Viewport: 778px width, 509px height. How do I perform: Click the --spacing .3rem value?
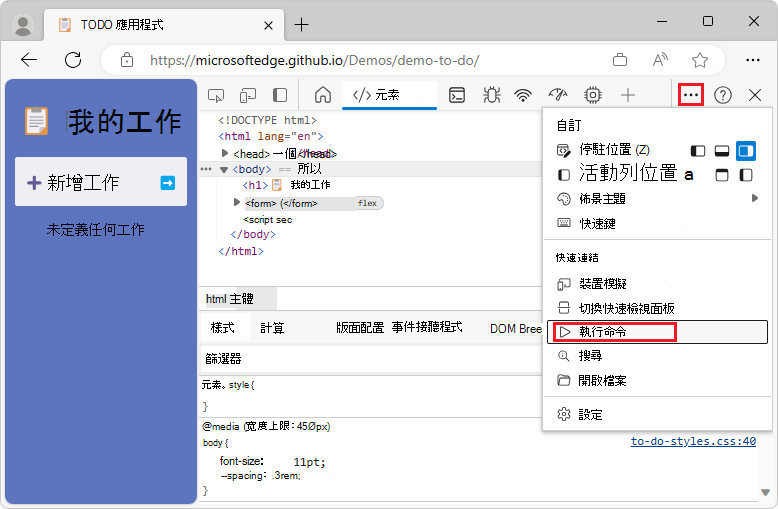point(287,476)
